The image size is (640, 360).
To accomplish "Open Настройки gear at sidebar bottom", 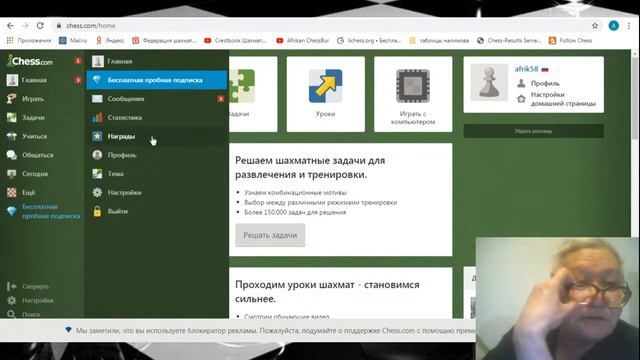I will pyautogui.click(x=30, y=300).
